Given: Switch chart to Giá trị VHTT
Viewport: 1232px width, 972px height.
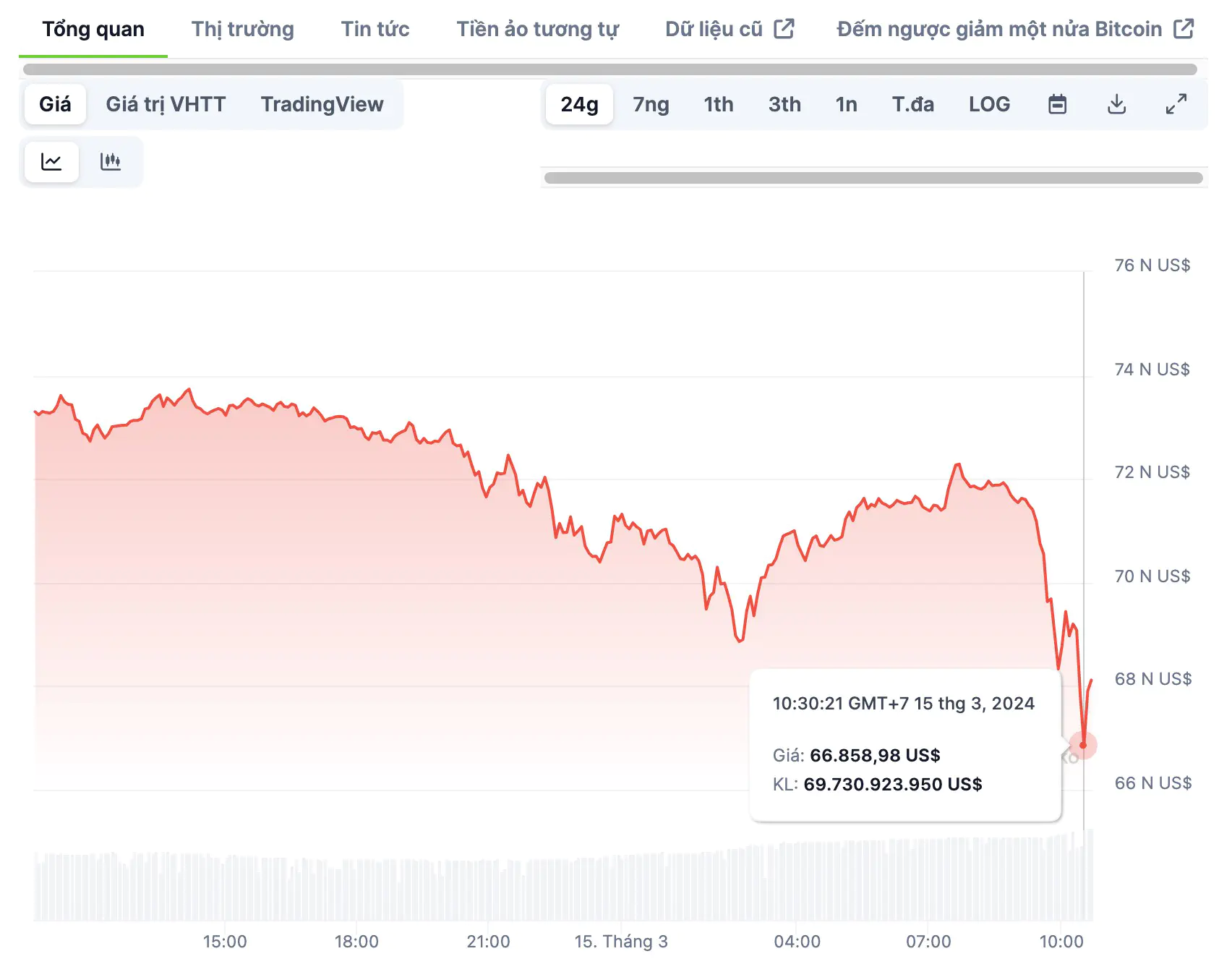Looking at the screenshot, I should click(166, 104).
